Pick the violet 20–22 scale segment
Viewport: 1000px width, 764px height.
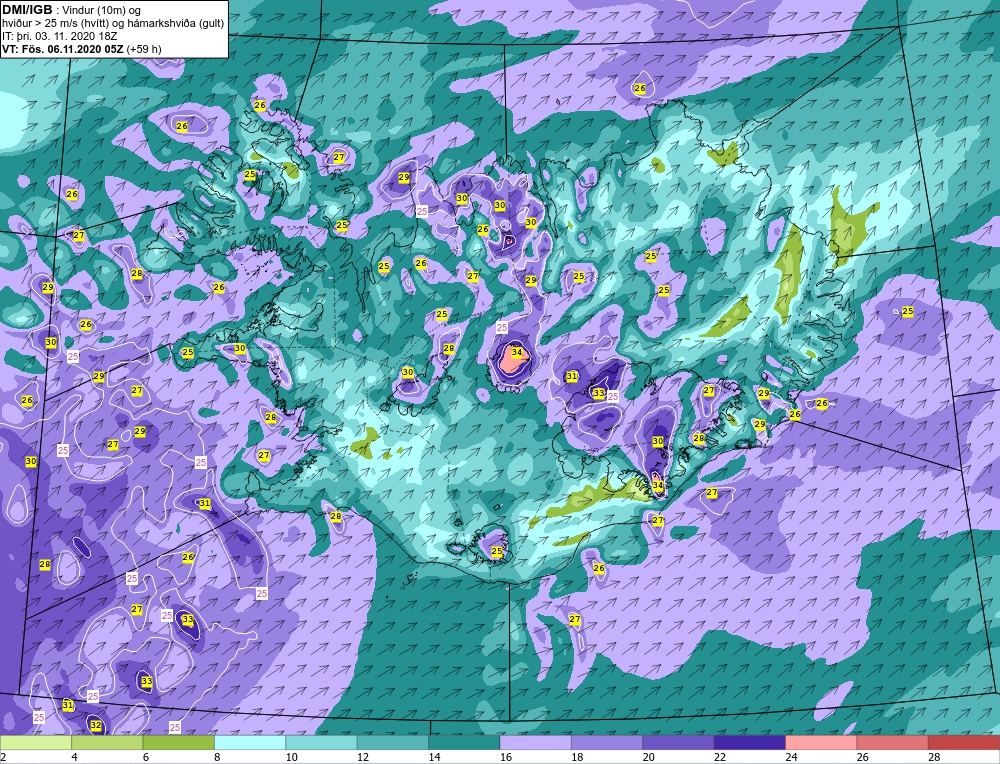[679, 742]
